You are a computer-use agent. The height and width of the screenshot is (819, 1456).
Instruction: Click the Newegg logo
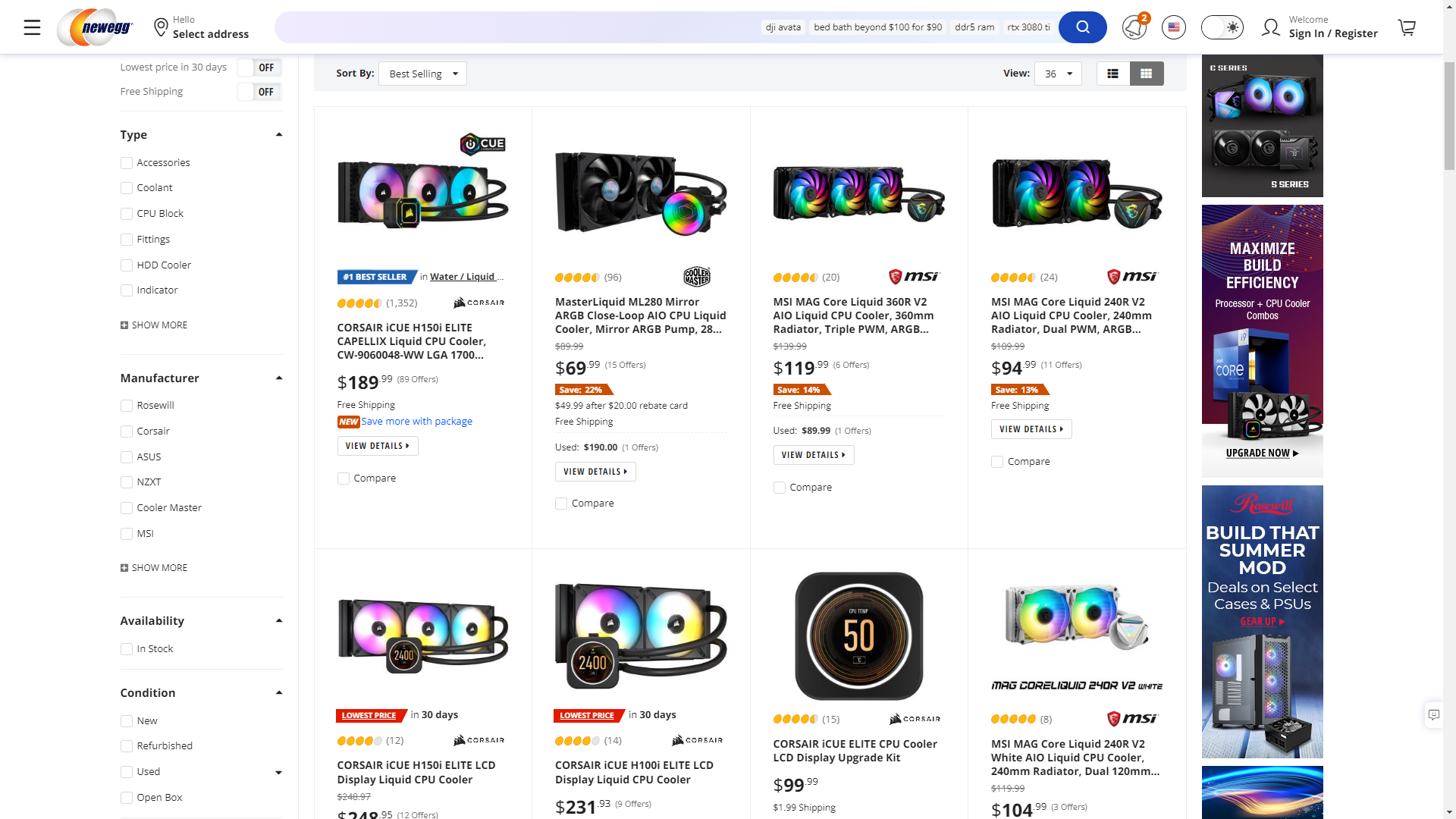[96, 28]
